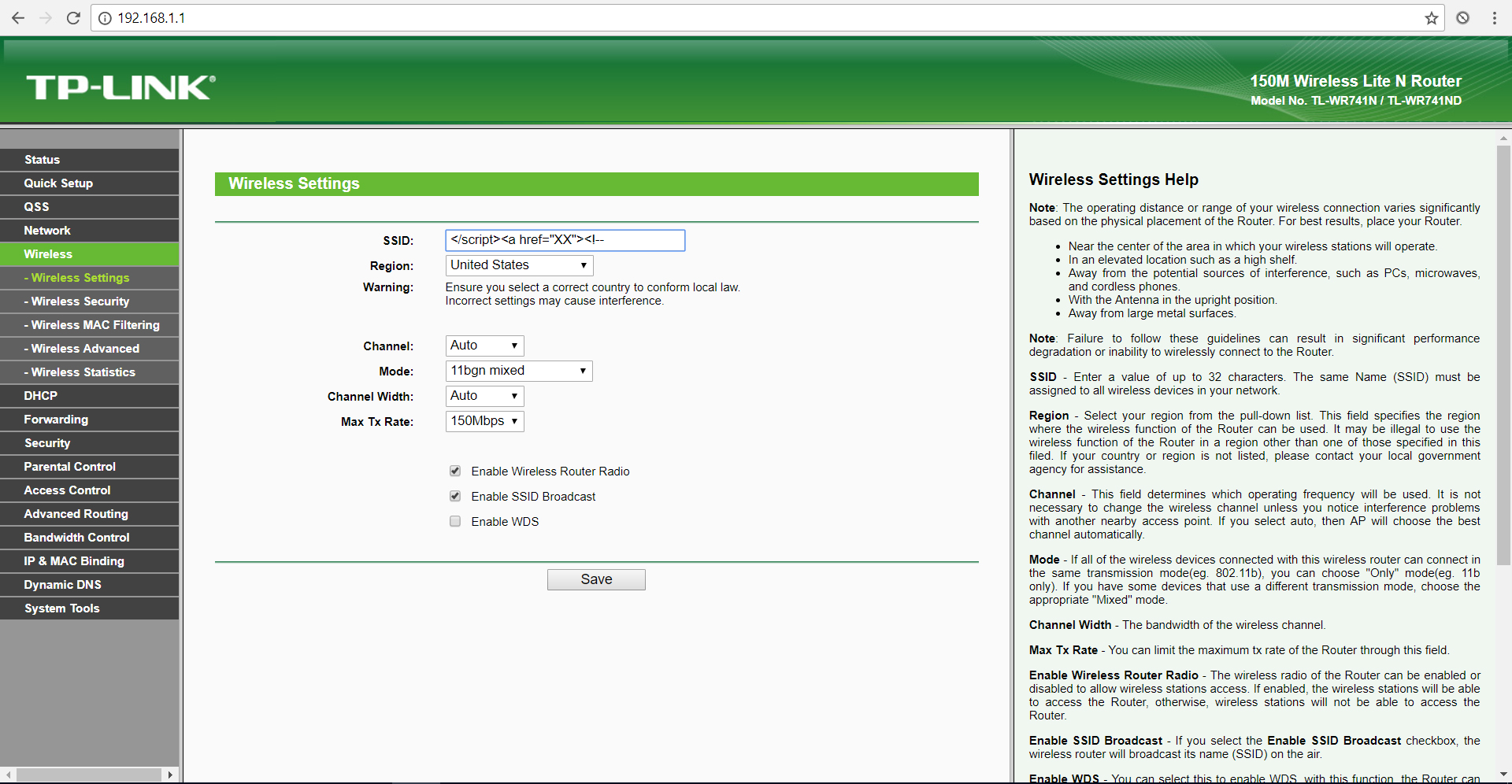View the site info icon in the address bar
This screenshot has width=1512, height=784.
click(x=105, y=18)
